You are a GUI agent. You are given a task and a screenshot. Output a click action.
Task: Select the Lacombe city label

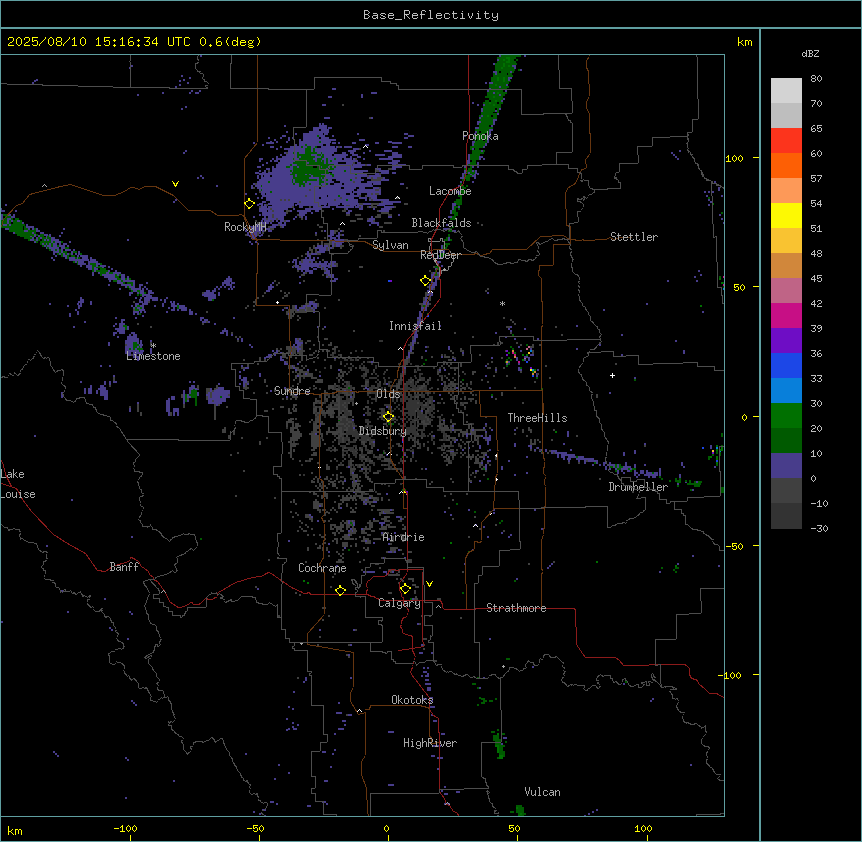(450, 191)
